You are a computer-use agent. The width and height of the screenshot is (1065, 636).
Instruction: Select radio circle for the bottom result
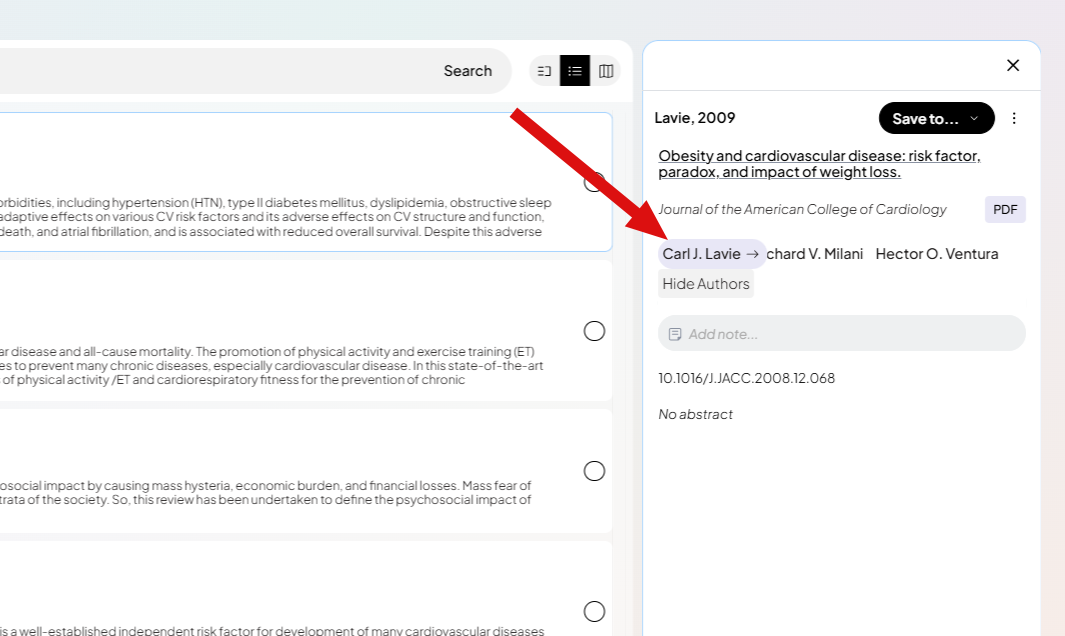[594, 611]
